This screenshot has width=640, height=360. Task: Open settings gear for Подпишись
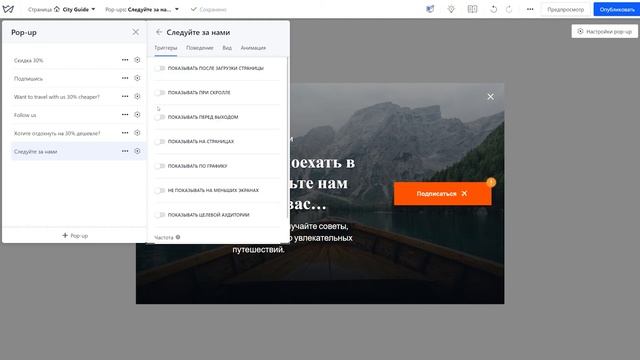tap(137, 78)
